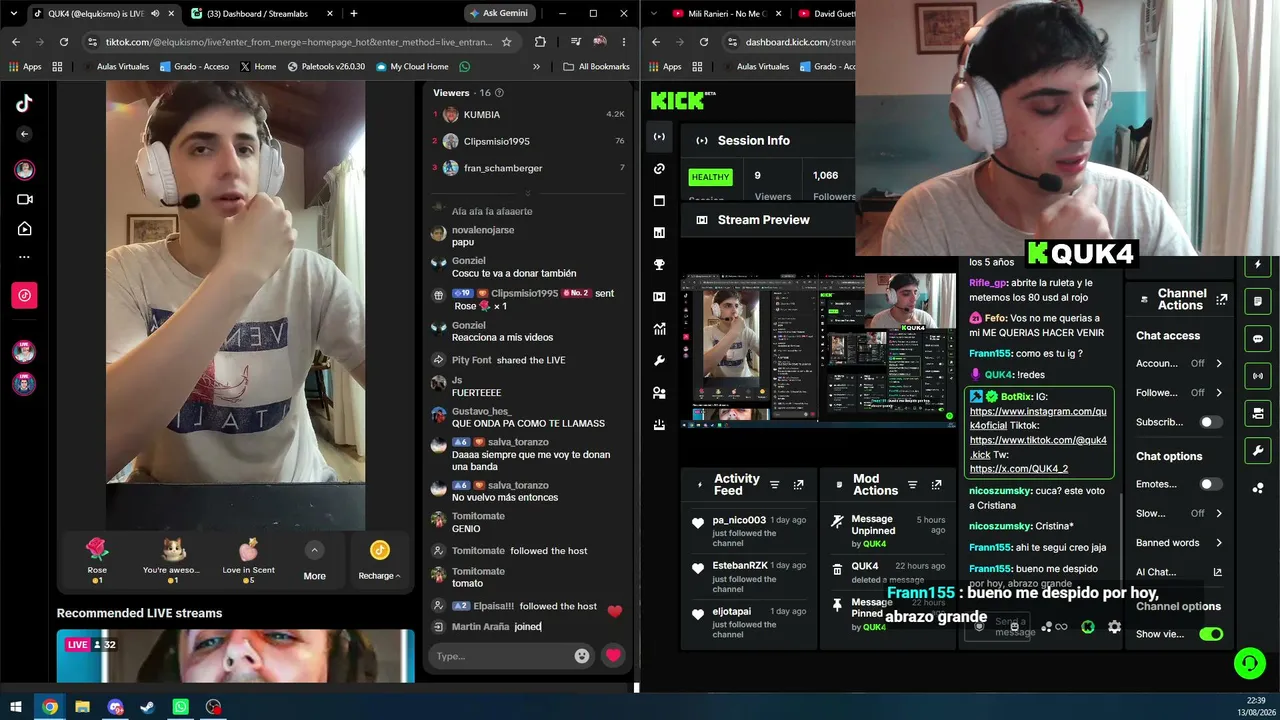1280x720 pixels.
Task: Click the Ask Gemini button
Action: (x=498, y=14)
